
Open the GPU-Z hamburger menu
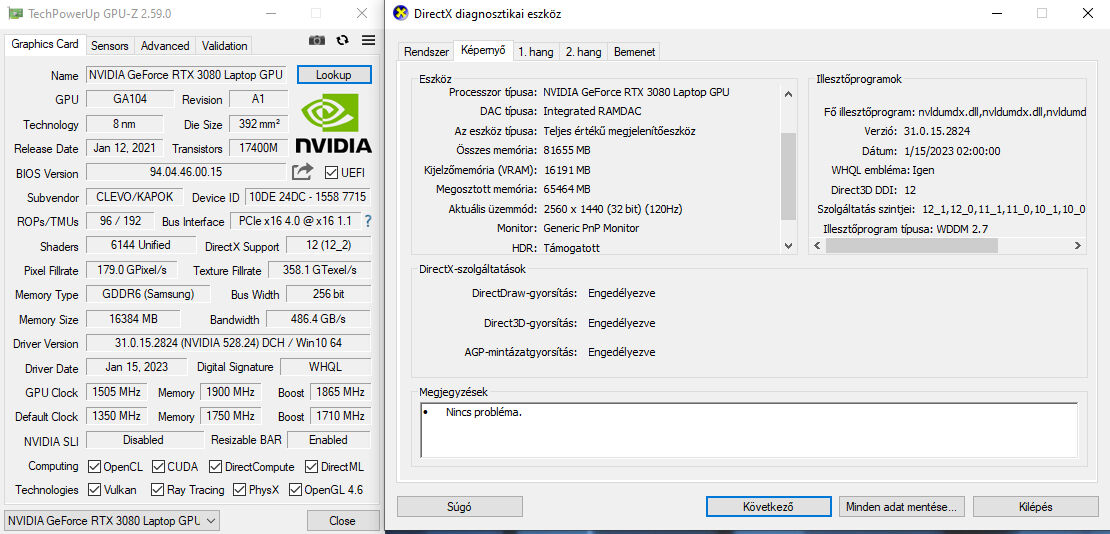368,40
